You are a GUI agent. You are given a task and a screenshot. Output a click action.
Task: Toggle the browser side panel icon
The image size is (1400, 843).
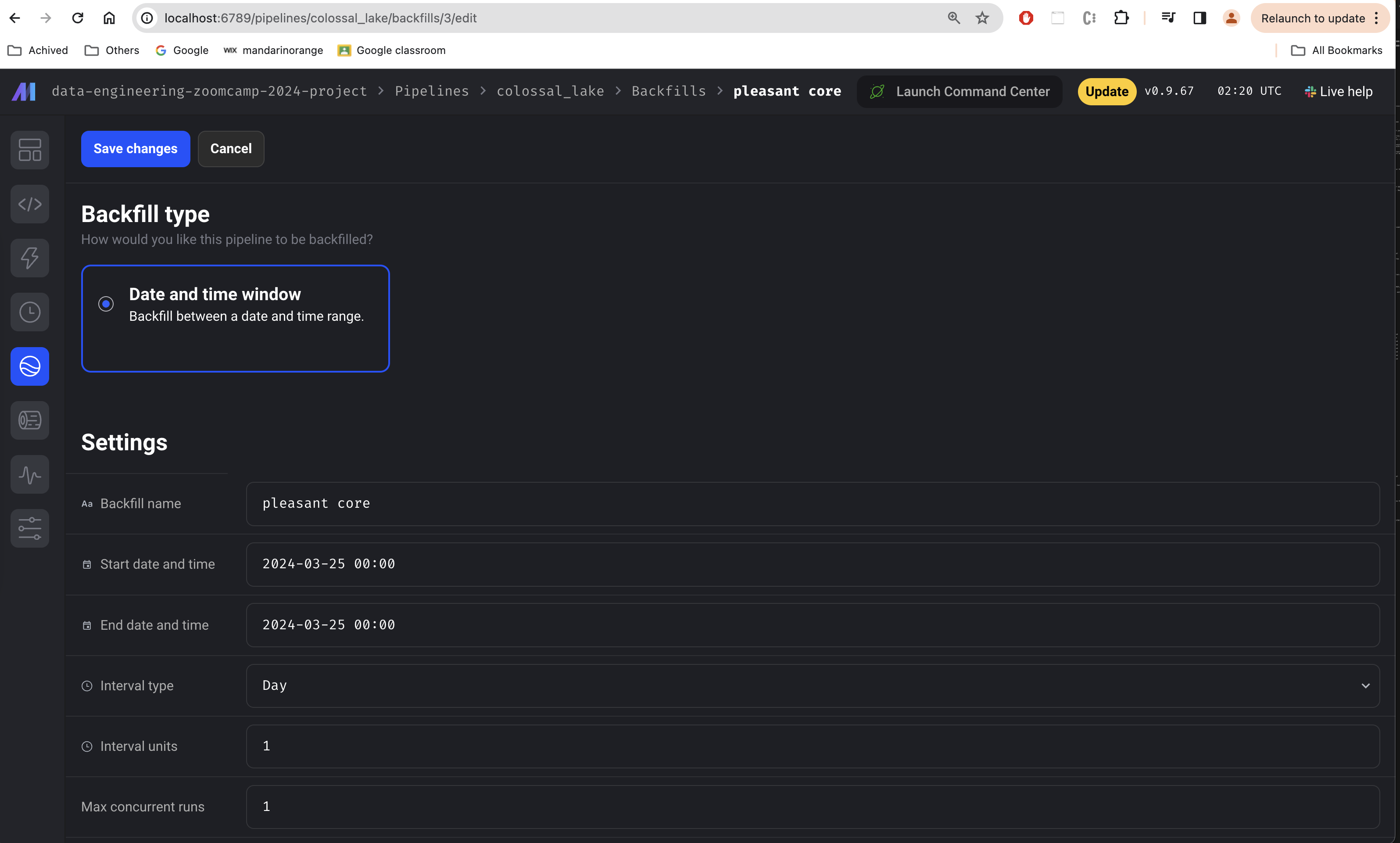(1199, 18)
